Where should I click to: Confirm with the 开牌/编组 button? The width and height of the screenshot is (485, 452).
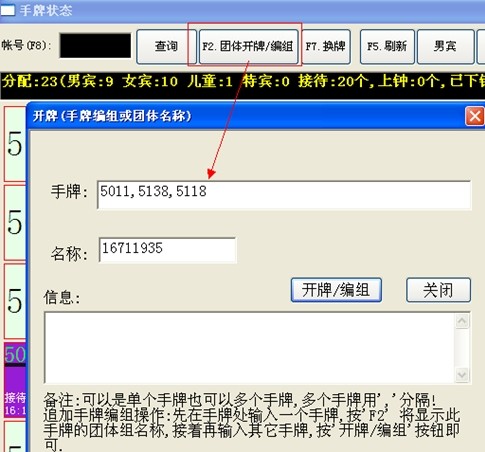[336, 290]
